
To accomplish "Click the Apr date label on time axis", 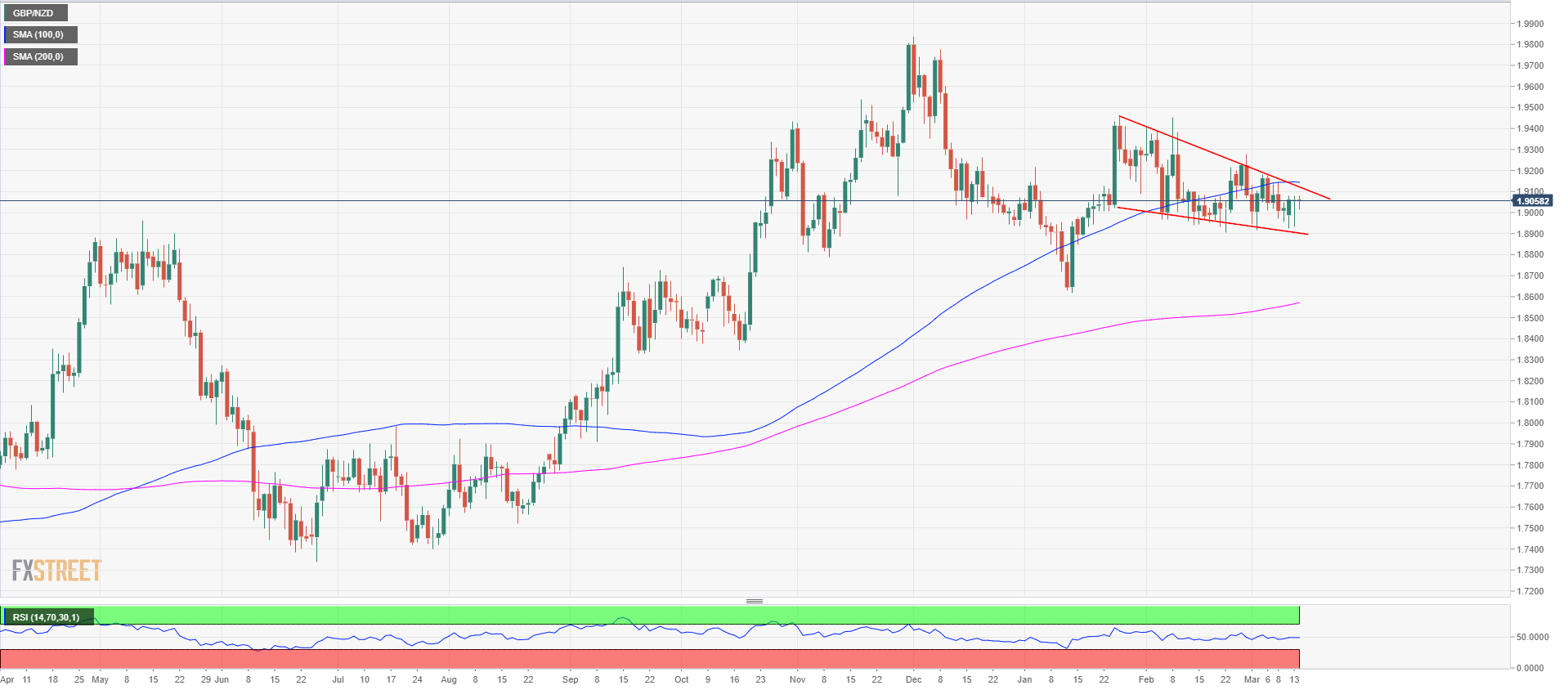I will 7,679.
